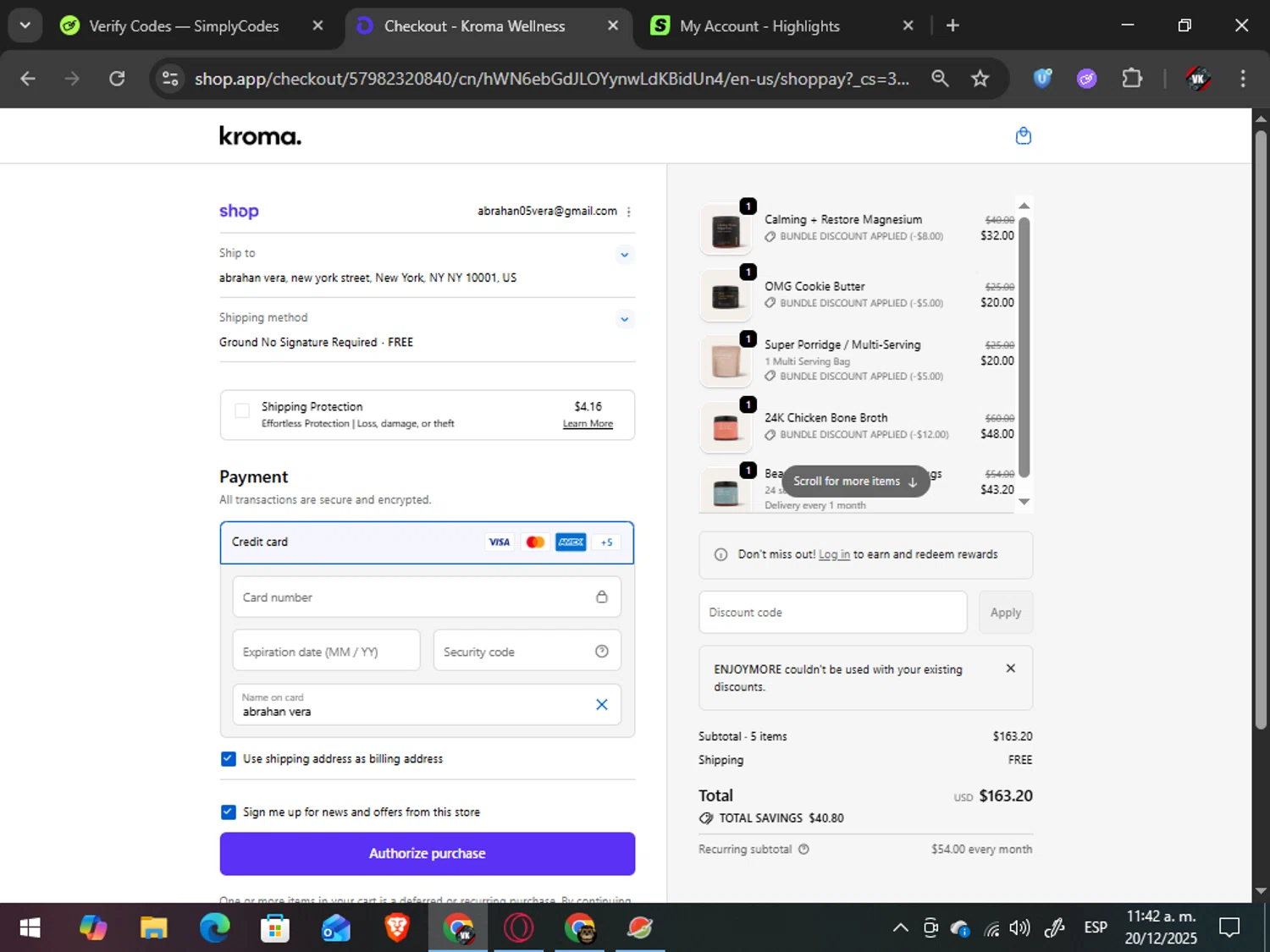Viewport: 1270px width, 952px height.
Task: Uncheck Sign me up for news and offers
Action: click(x=228, y=812)
